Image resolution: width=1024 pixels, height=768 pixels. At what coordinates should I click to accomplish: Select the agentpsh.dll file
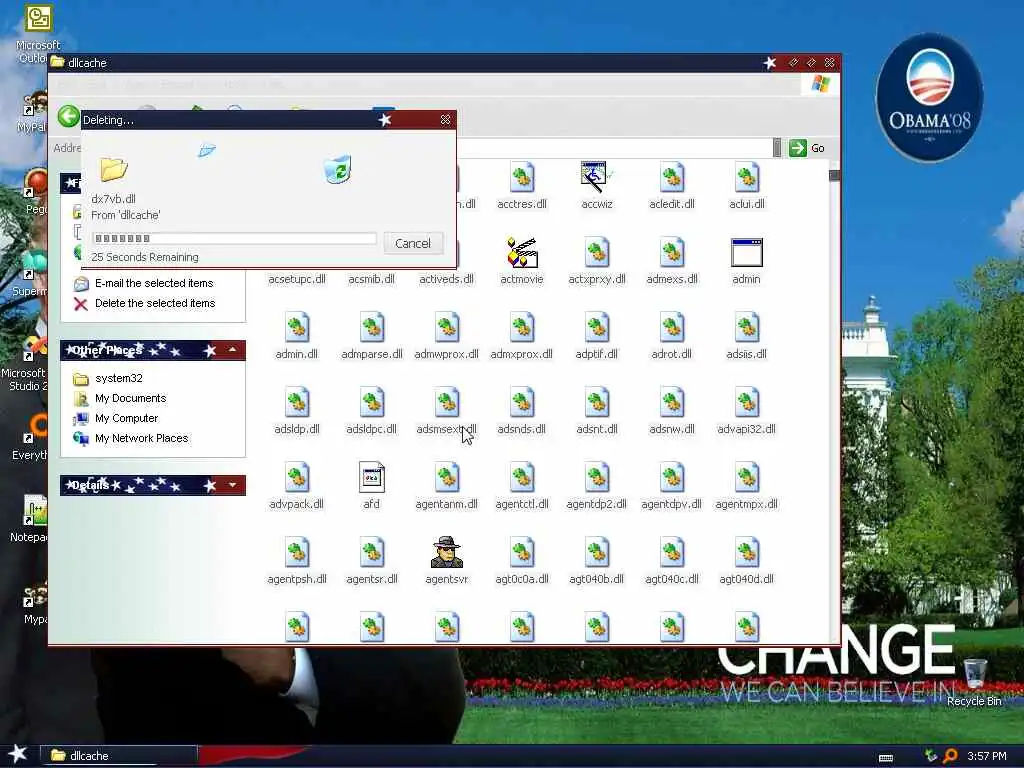tap(296, 561)
